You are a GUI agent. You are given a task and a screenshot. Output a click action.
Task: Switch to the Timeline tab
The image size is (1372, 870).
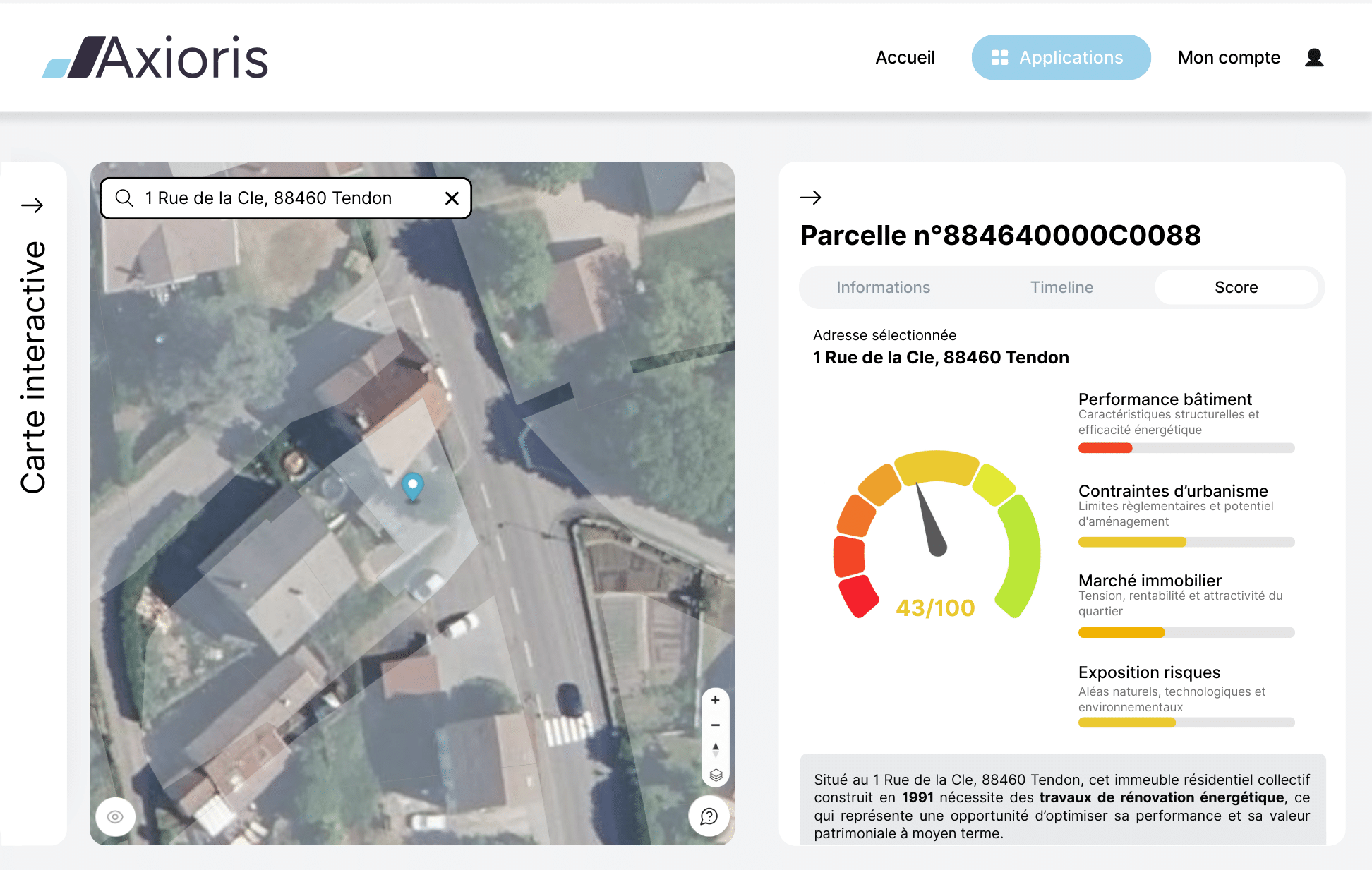(x=1061, y=287)
